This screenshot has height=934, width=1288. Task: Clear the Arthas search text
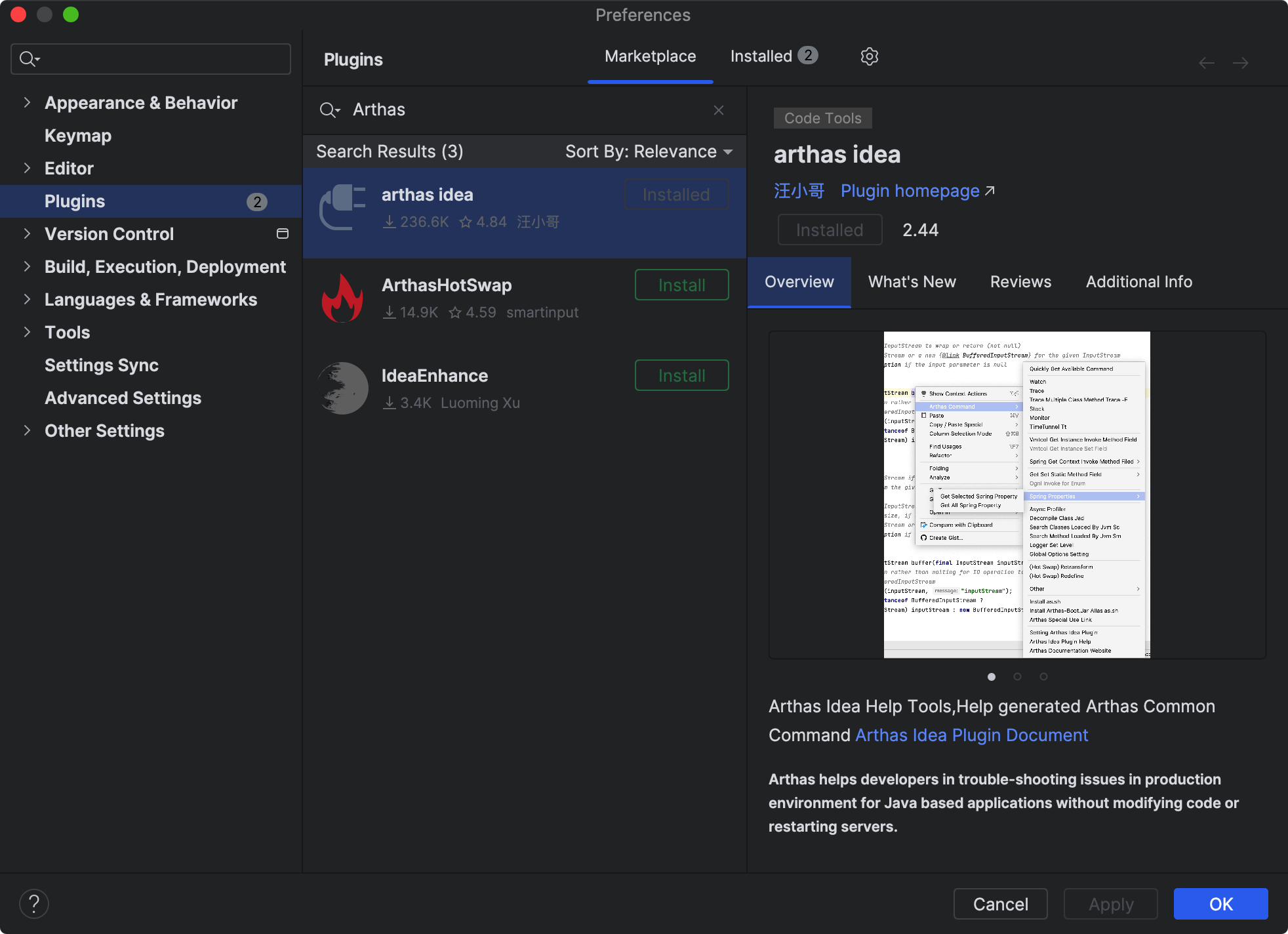[719, 110]
